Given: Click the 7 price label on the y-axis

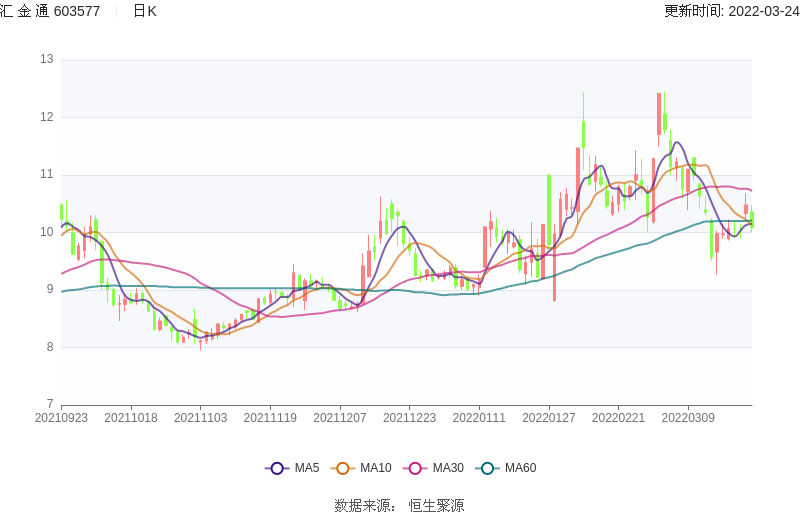Looking at the screenshot, I should pyautogui.click(x=49, y=405).
